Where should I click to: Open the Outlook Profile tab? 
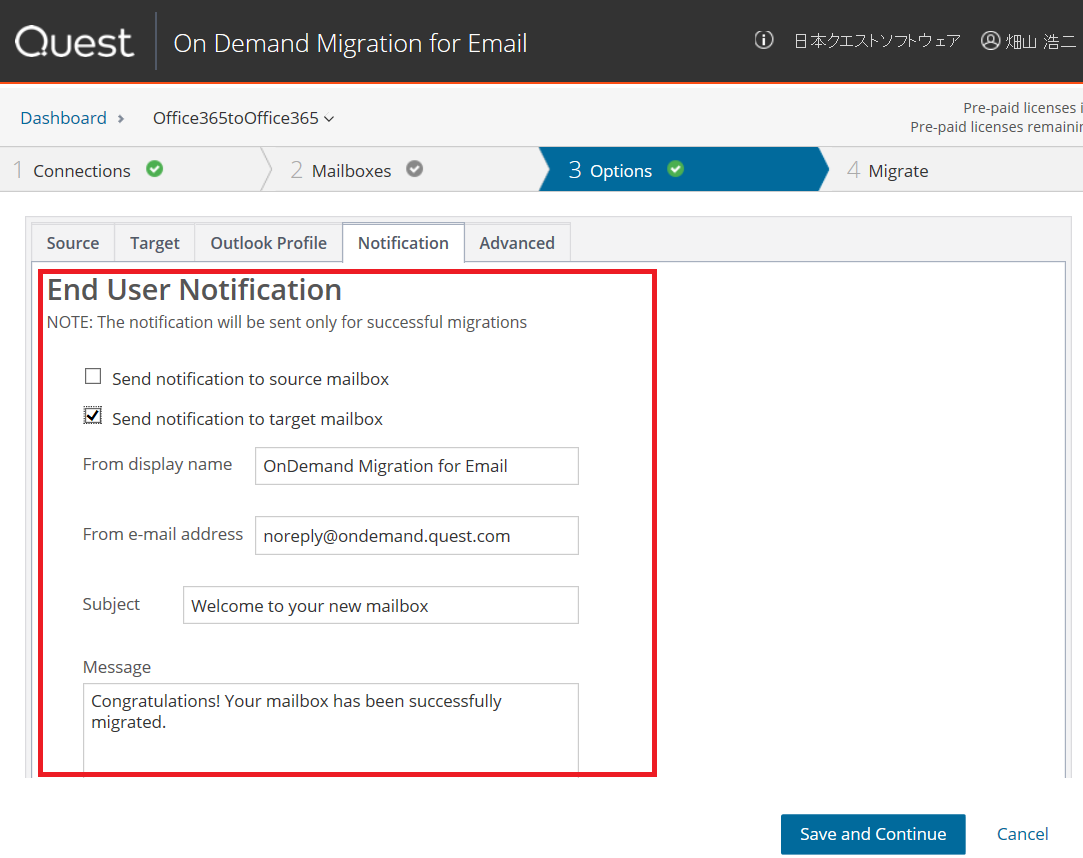coord(269,243)
